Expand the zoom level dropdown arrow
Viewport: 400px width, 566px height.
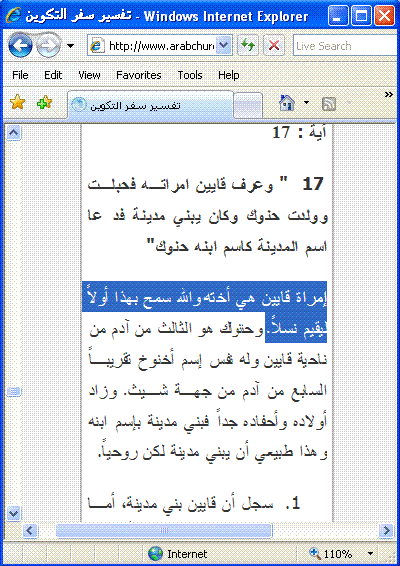coord(370,553)
